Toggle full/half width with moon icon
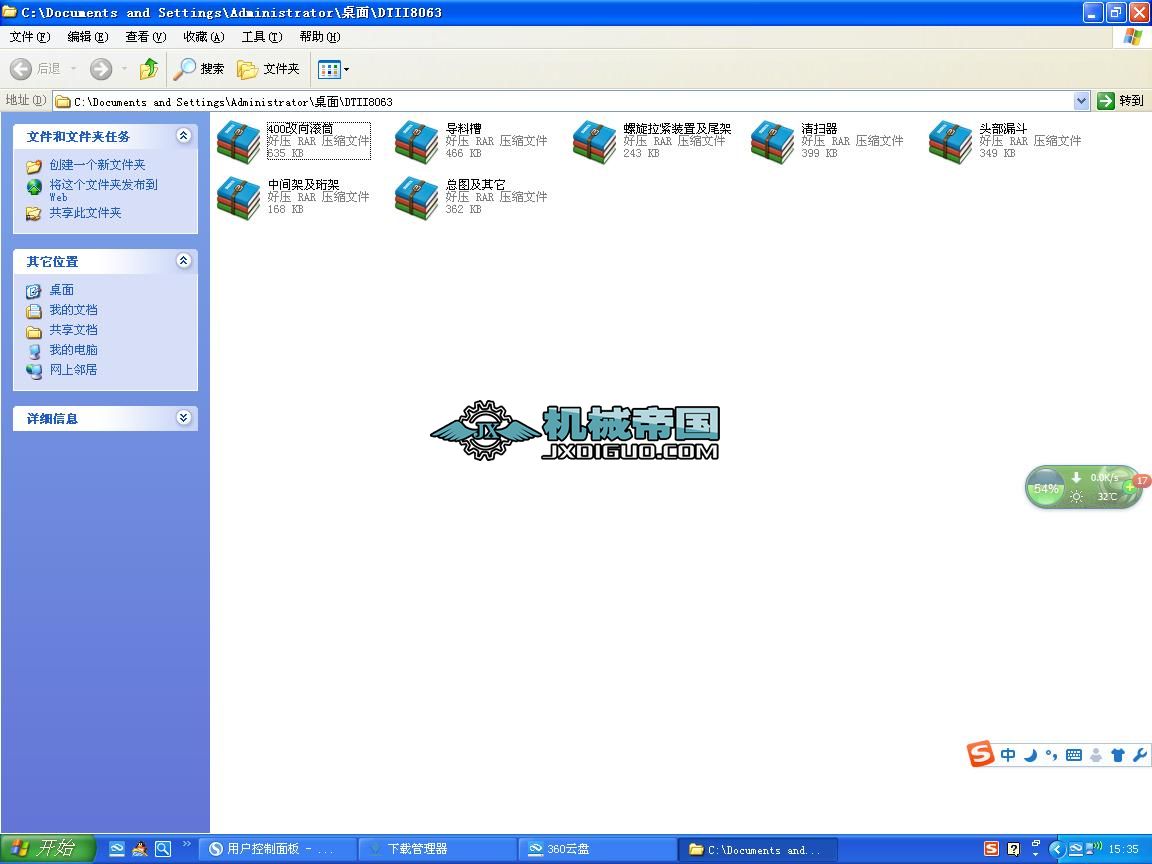Screen dimensions: 1152x864 [x=1030, y=755]
